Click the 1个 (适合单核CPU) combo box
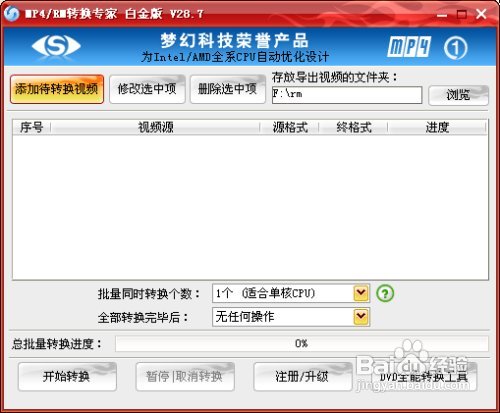Image resolution: width=500 pixels, height=413 pixels. pos(291,293)
